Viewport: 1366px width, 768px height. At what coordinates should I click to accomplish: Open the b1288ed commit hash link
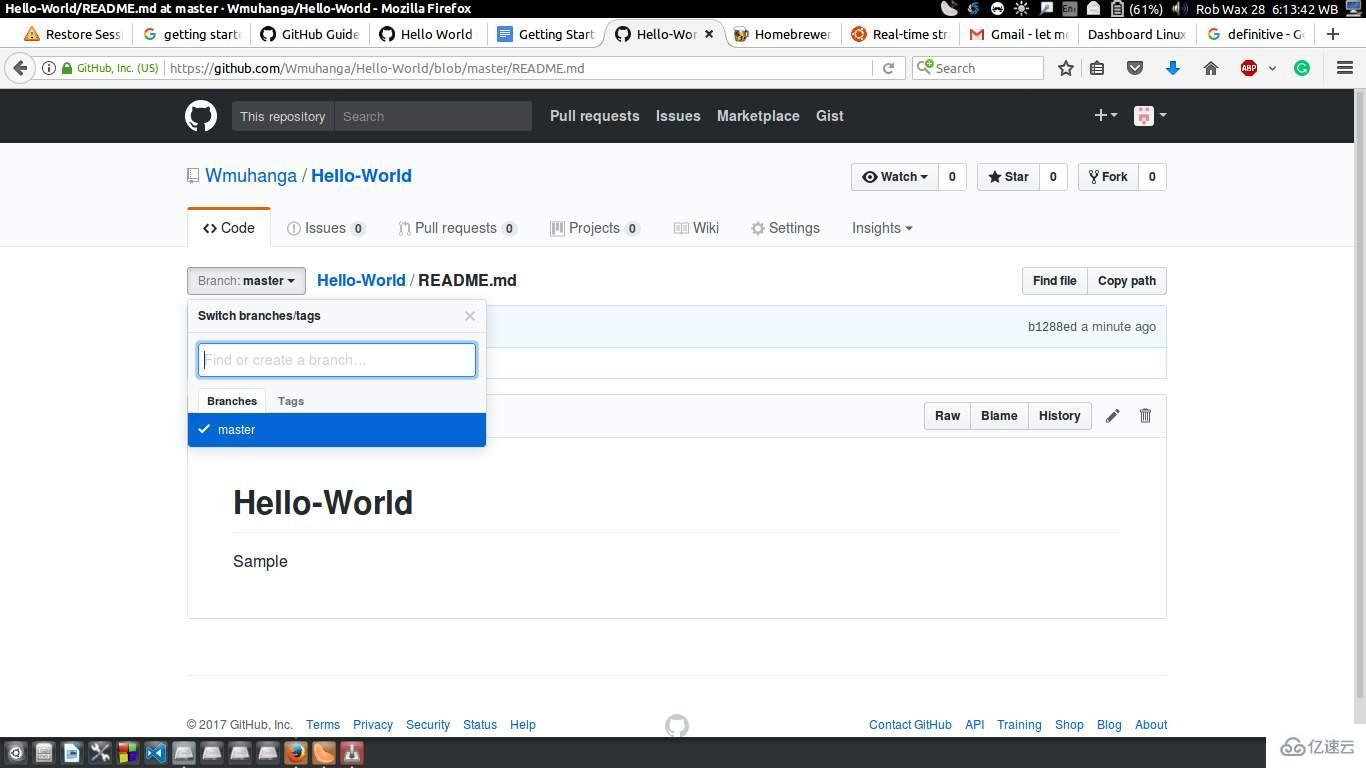coord(1052,327)
